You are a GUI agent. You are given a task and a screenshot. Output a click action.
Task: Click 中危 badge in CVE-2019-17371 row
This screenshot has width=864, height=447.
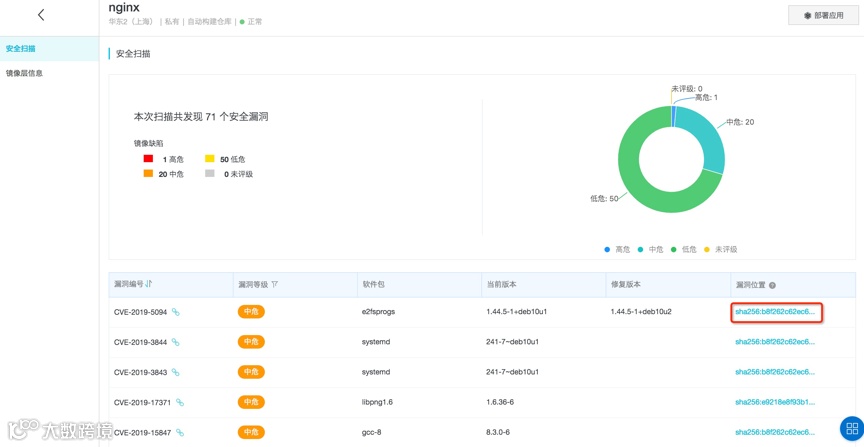coord(251,402)
